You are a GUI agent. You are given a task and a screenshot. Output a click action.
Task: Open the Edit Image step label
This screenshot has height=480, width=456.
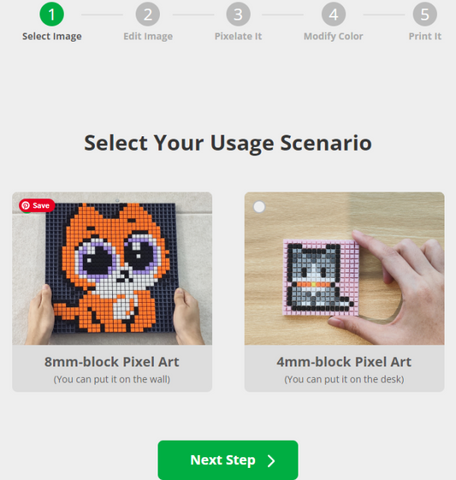pos(148,36)
